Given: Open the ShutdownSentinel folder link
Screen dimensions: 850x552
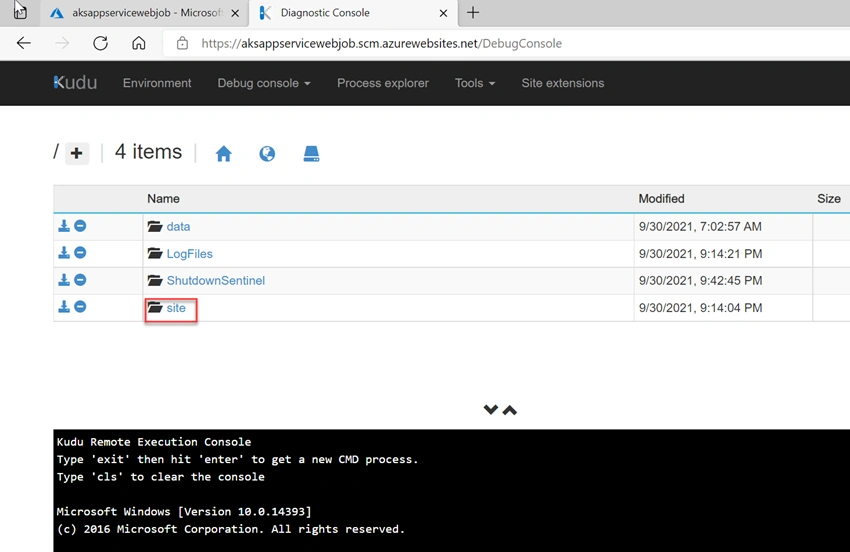Looking at the screenshot, I should point(216,280).
